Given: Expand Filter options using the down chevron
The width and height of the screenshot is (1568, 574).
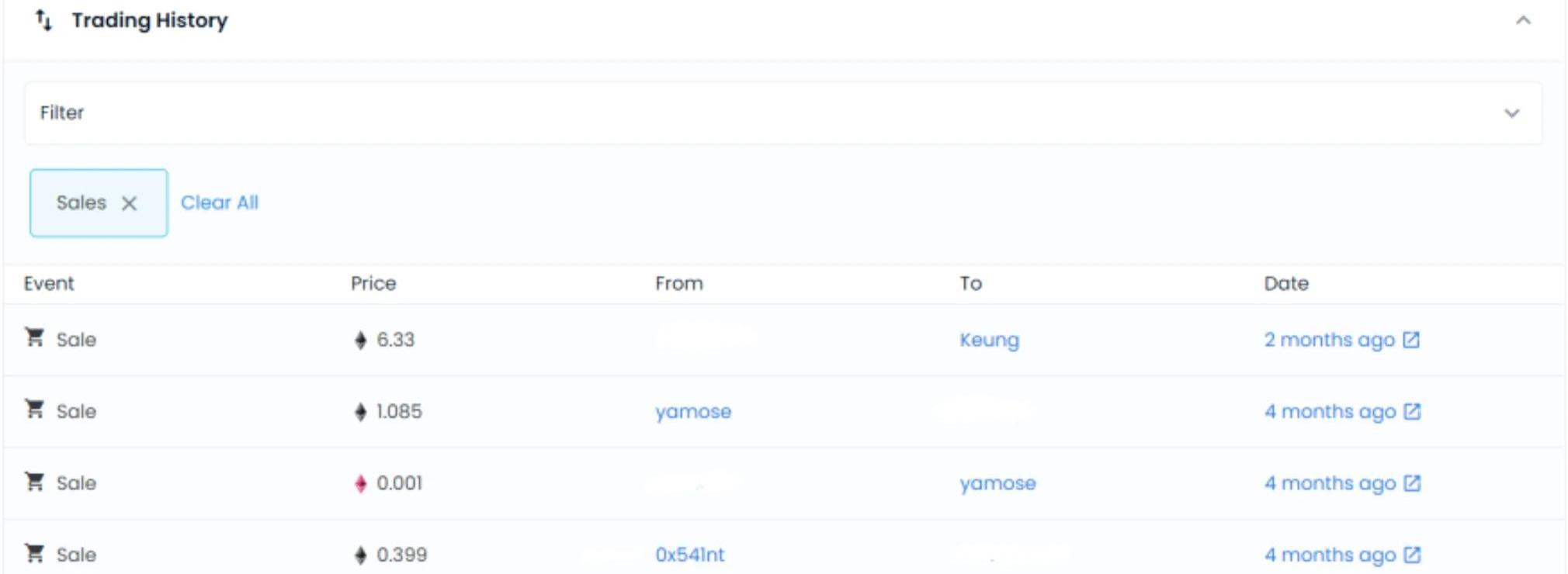Looking at the screenshot, I should pos(1511,113).
